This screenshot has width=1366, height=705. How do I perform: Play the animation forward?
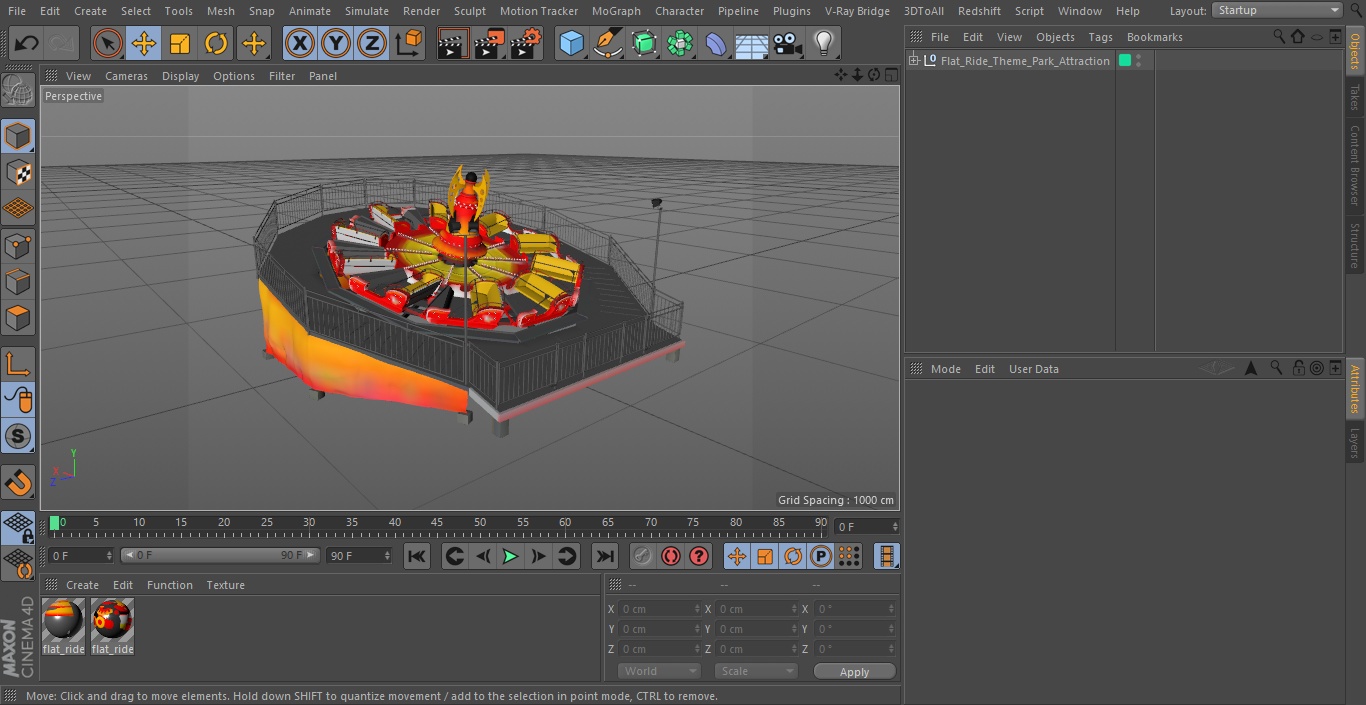pos(510,556)
